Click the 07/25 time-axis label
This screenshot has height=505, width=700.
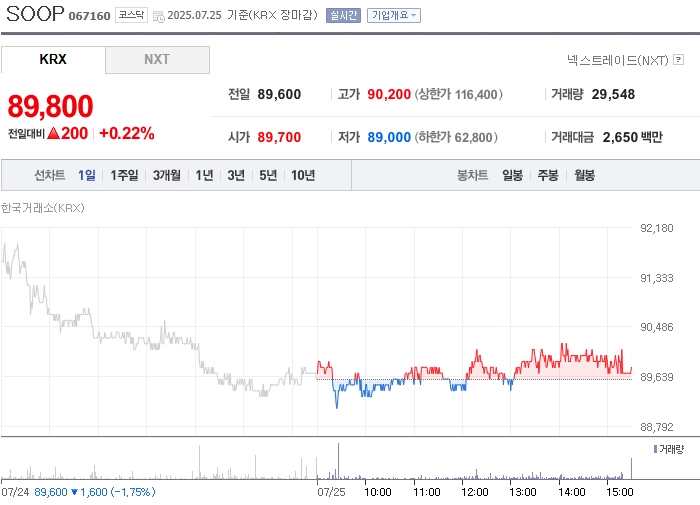click(331, 492)
